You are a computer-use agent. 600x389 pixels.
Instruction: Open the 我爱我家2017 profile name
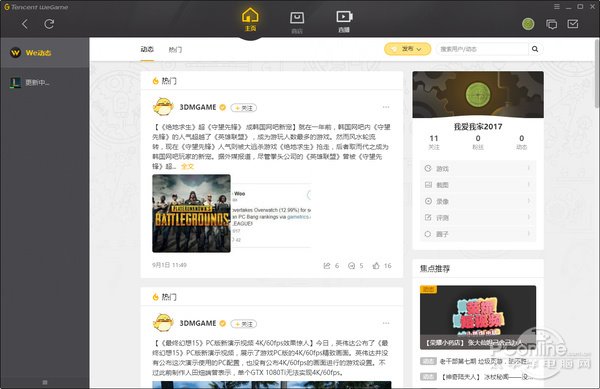pos(478,127)
